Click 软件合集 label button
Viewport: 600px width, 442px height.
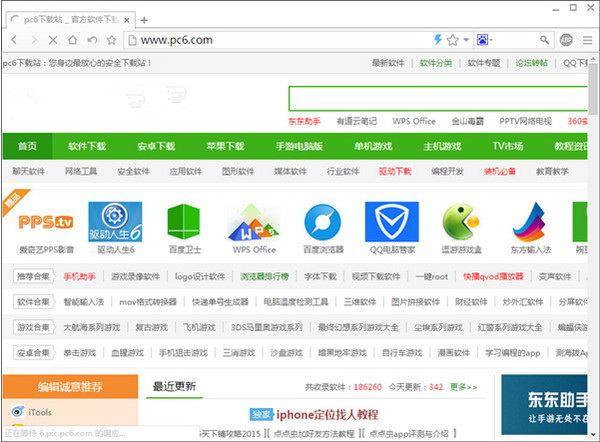[x=33, y=302]
